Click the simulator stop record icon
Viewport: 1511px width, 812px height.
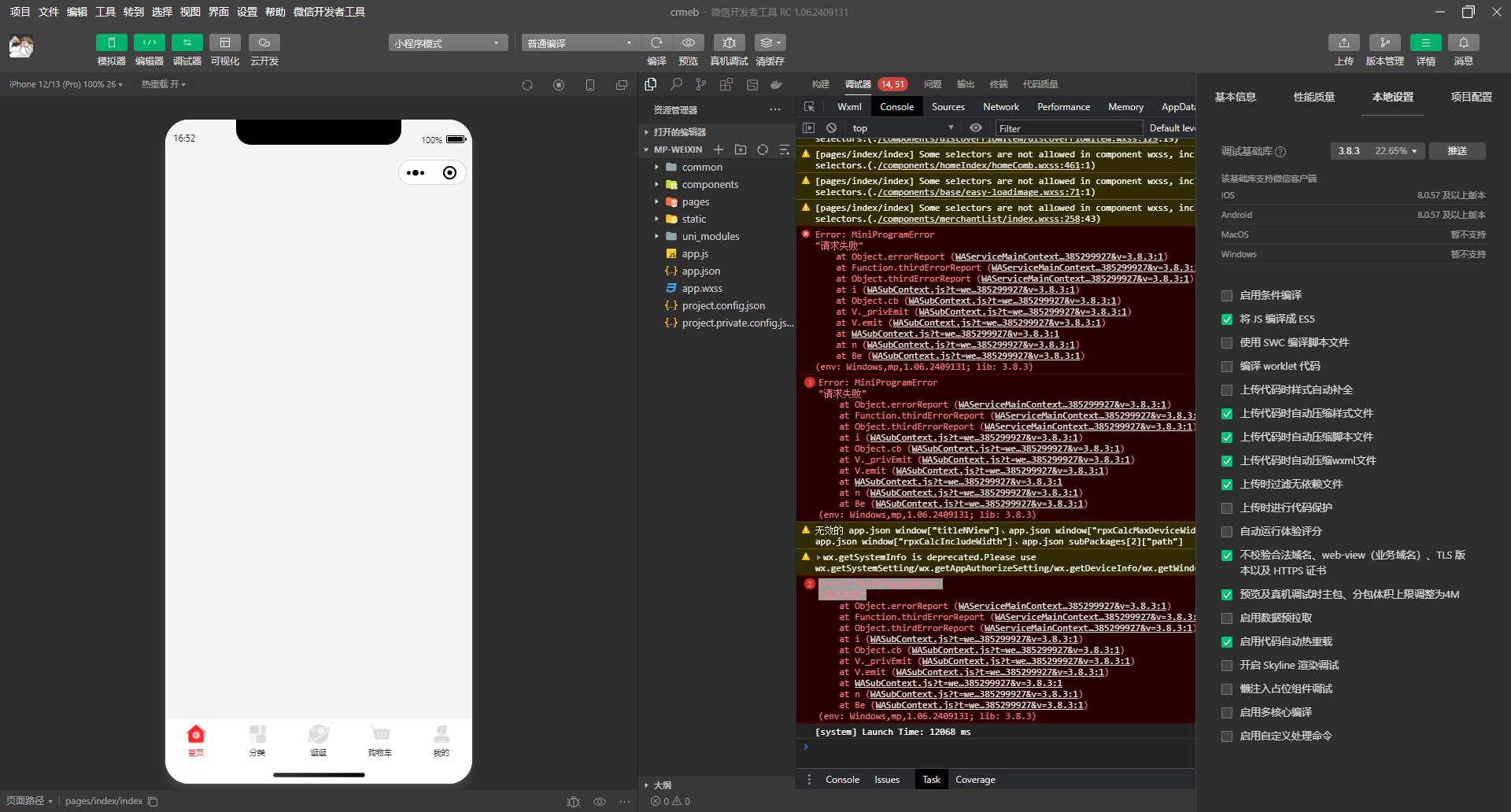click(559, 85)
